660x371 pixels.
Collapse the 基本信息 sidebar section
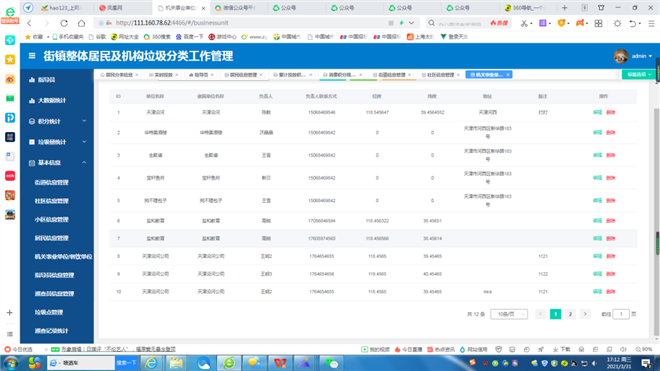pos(84,163)
